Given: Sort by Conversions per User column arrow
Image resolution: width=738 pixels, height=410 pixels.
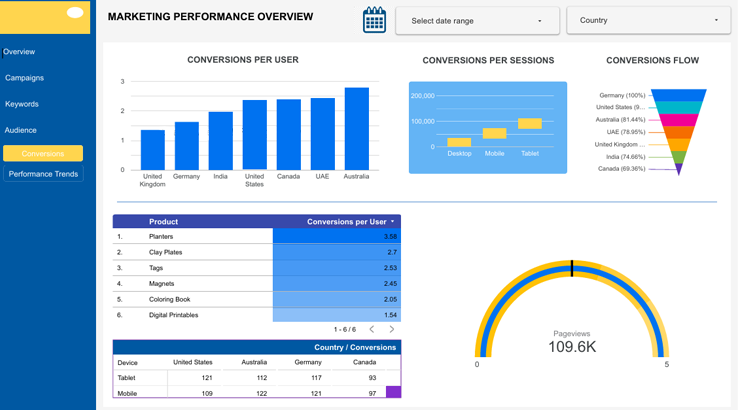Looking at the screenshot, I should point(393,222).
